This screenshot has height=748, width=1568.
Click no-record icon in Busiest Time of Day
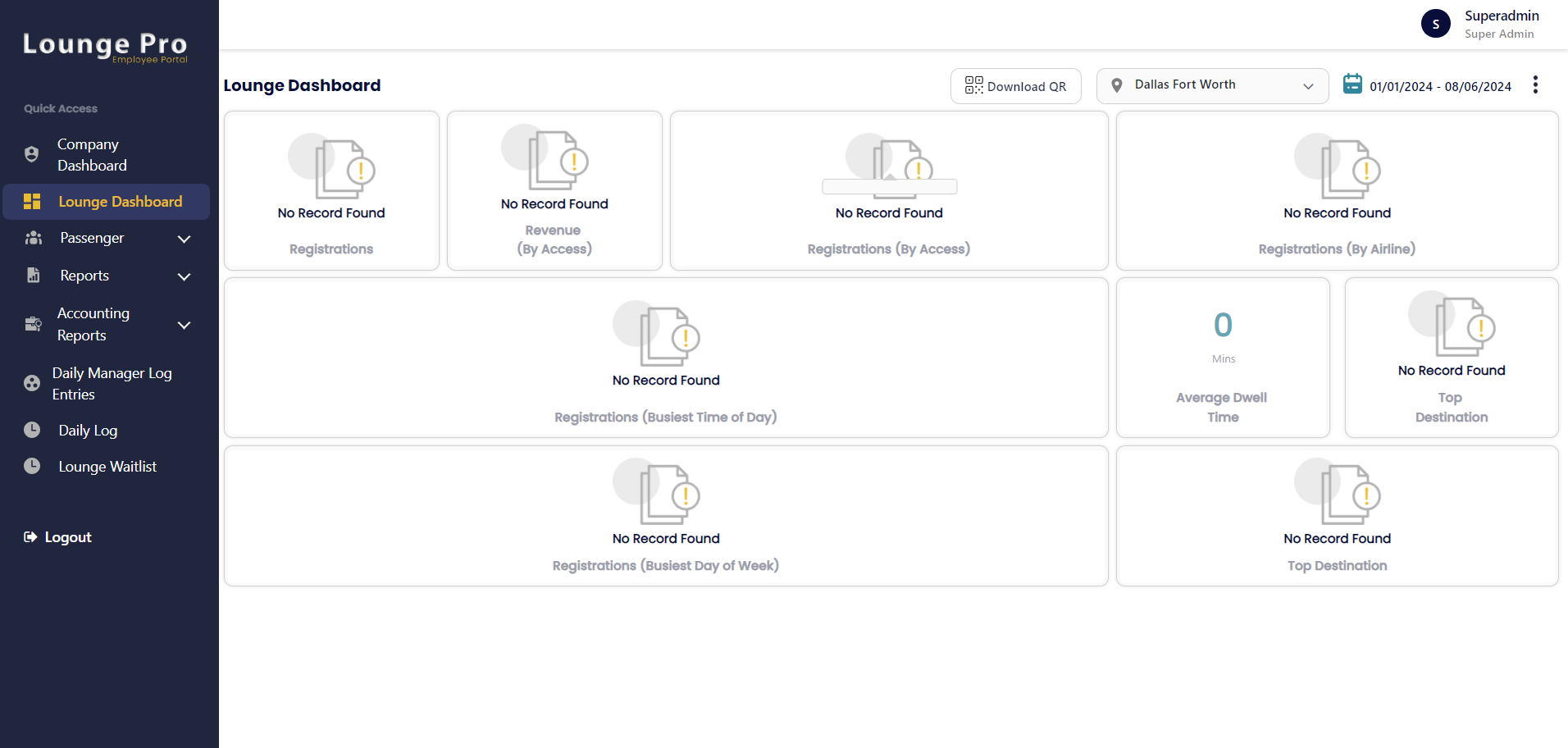tap(656, 334)
